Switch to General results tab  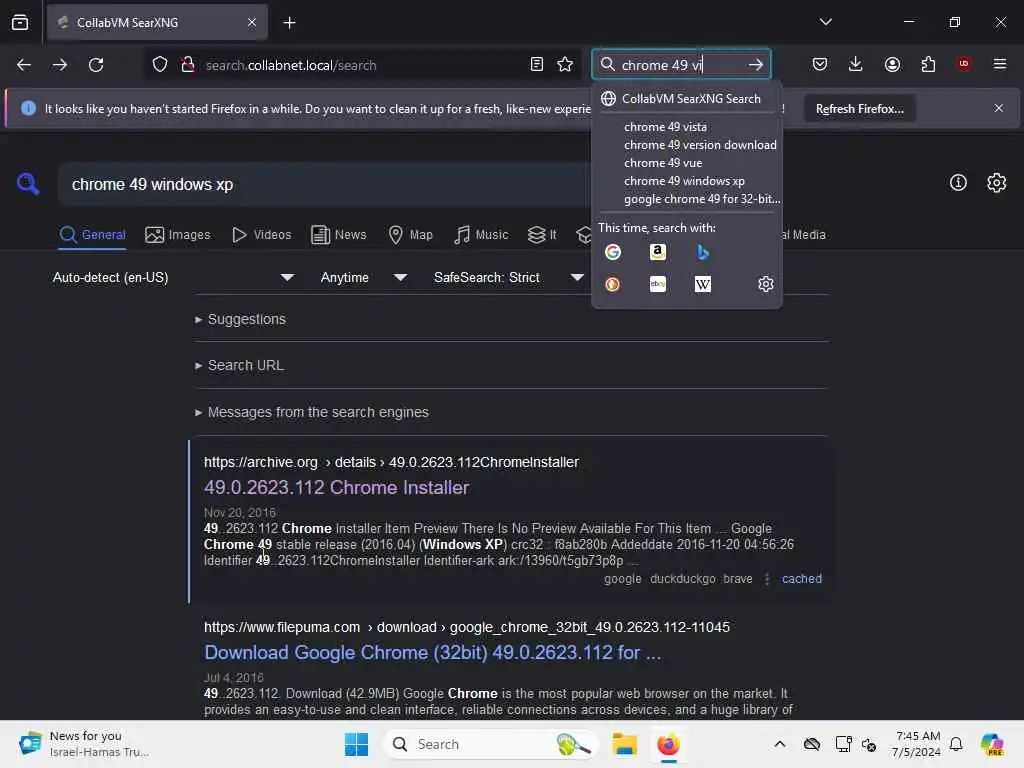(92, 235)
